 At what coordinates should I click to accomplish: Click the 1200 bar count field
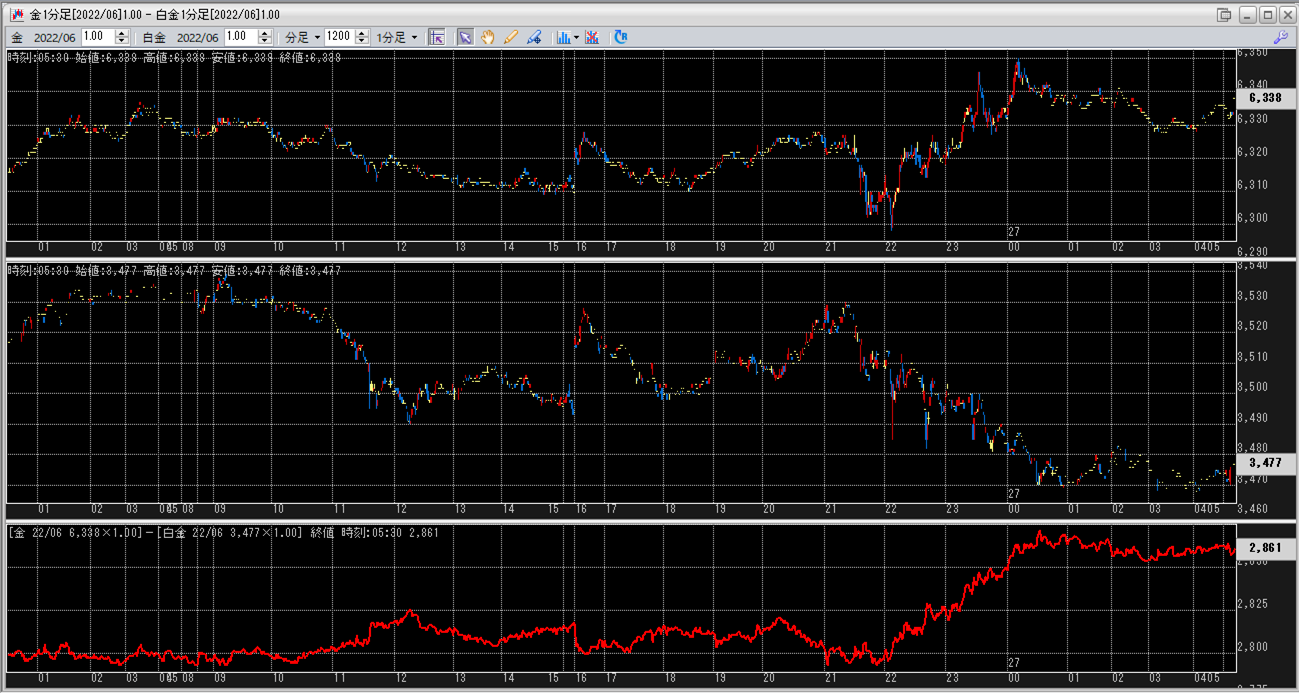point(339,37)
